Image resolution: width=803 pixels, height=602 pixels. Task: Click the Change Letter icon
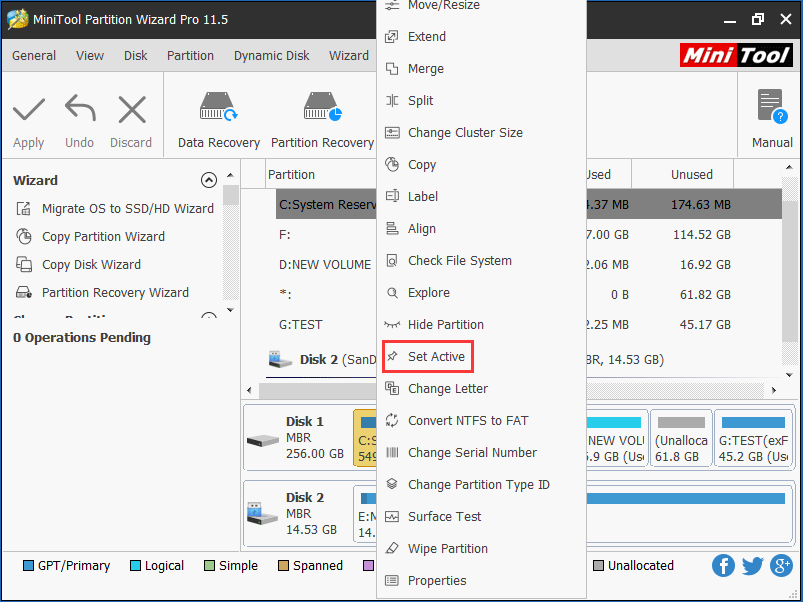pos(392,389)
